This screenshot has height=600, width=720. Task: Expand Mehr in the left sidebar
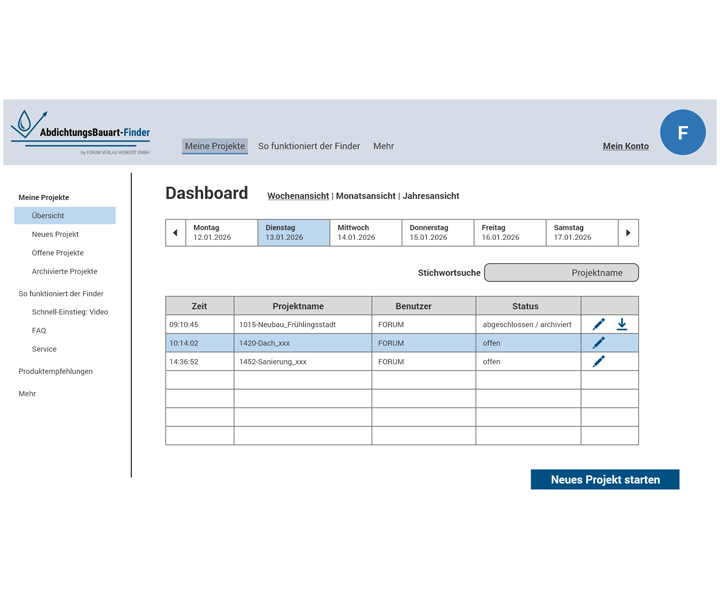tap(27, 394)
